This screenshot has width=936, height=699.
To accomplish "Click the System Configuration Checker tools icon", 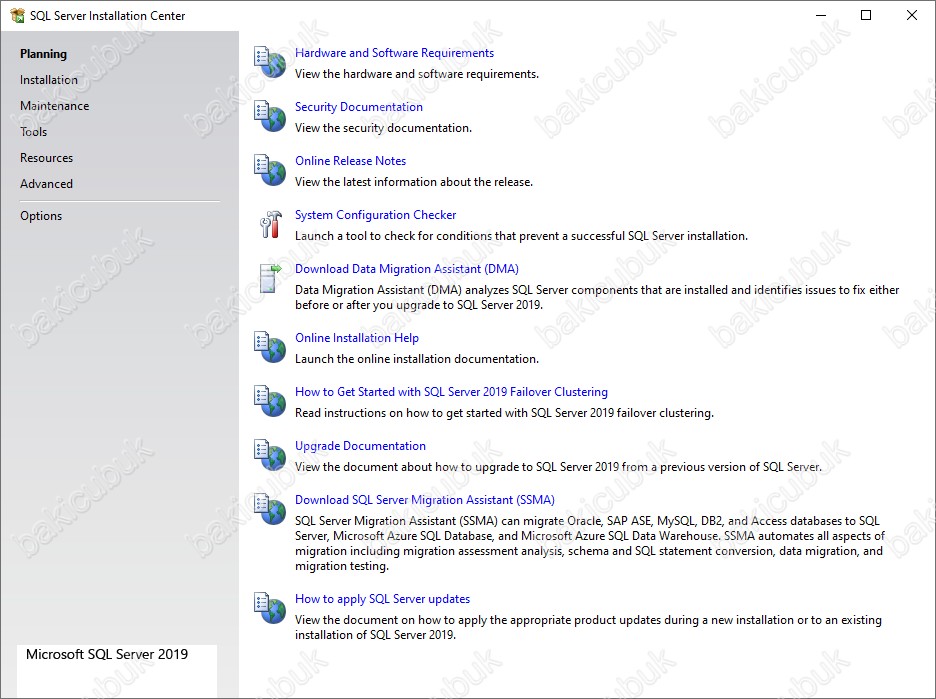I will click(270, 224).
